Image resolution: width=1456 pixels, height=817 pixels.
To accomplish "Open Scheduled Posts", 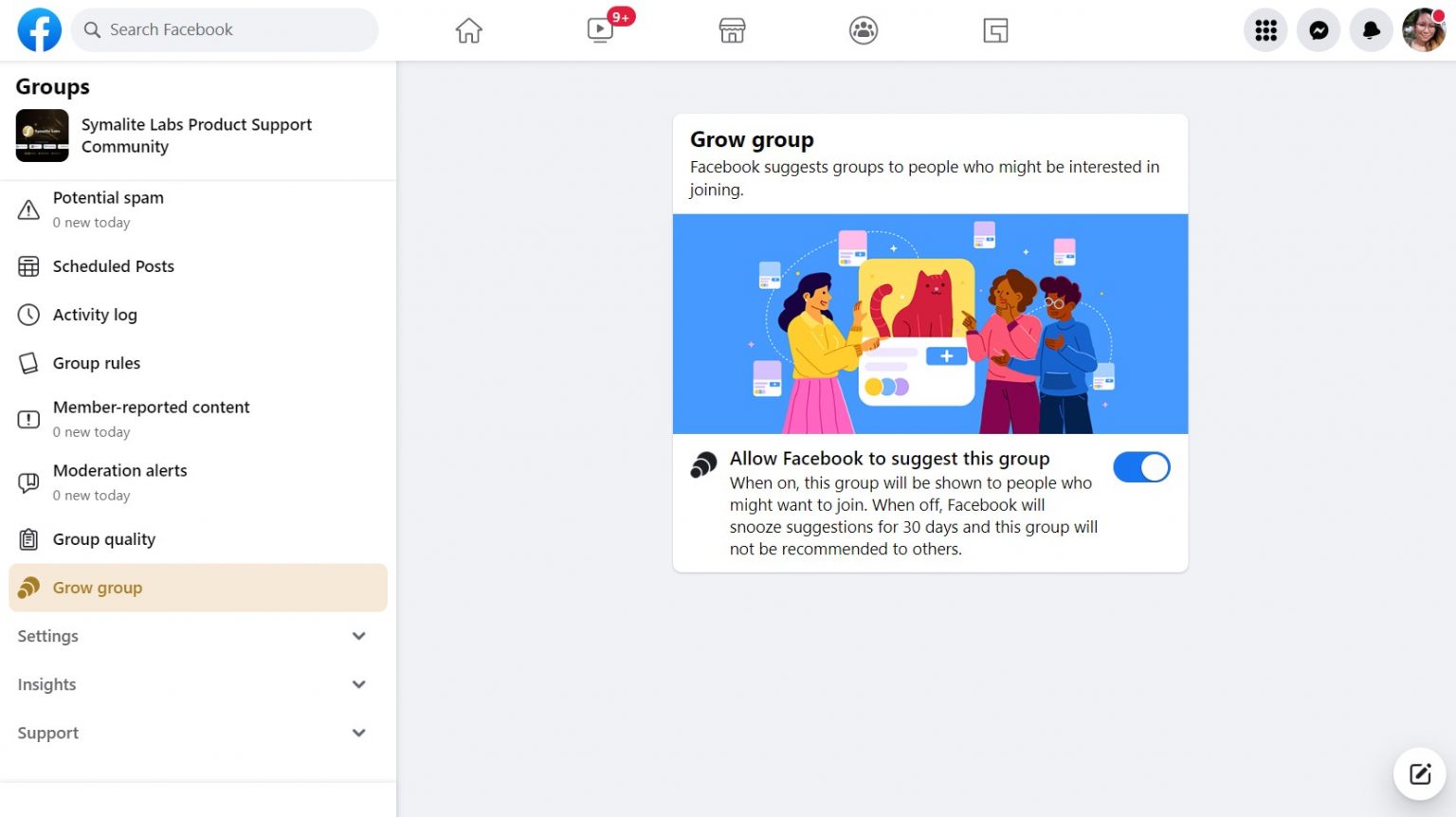I will click(113, 266).
